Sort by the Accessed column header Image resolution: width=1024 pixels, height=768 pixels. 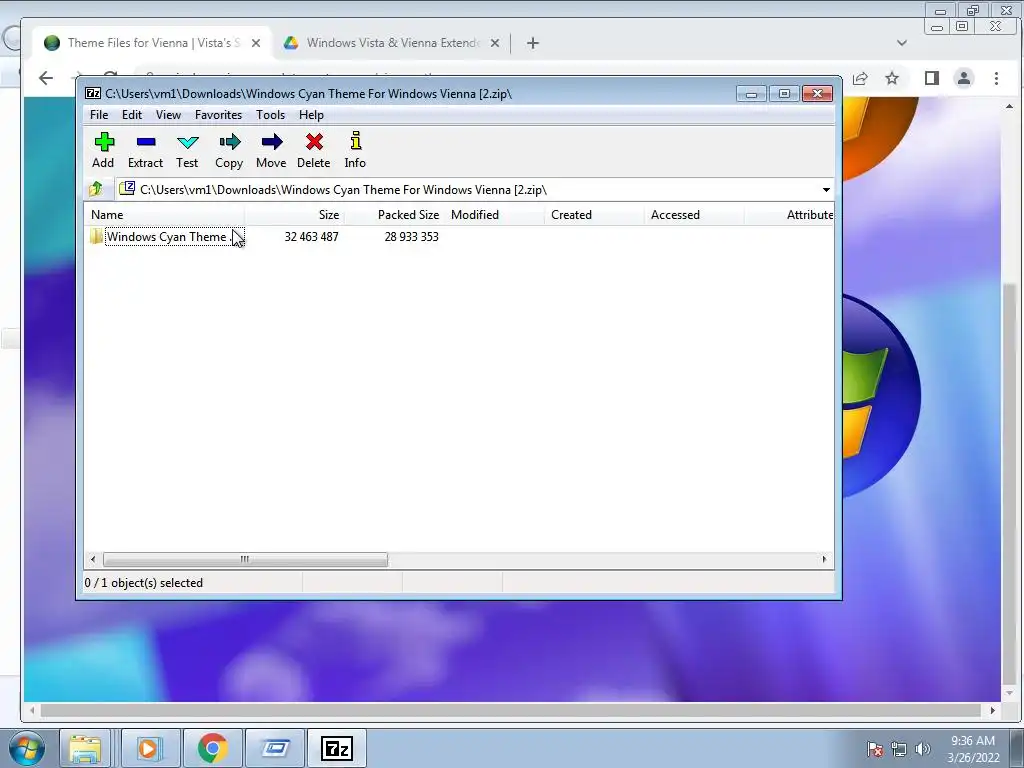[x=694, y=215]
